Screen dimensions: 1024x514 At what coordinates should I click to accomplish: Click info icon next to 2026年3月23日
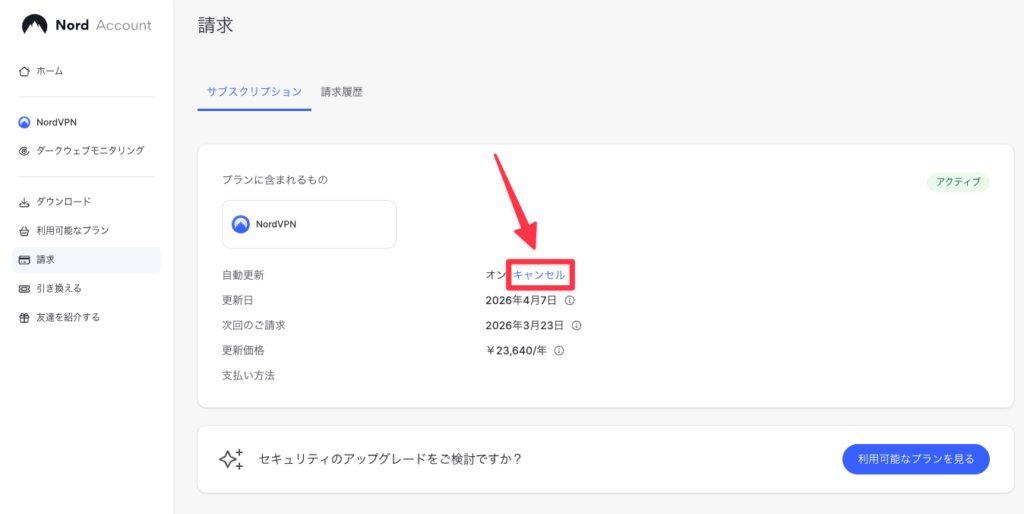577,325
